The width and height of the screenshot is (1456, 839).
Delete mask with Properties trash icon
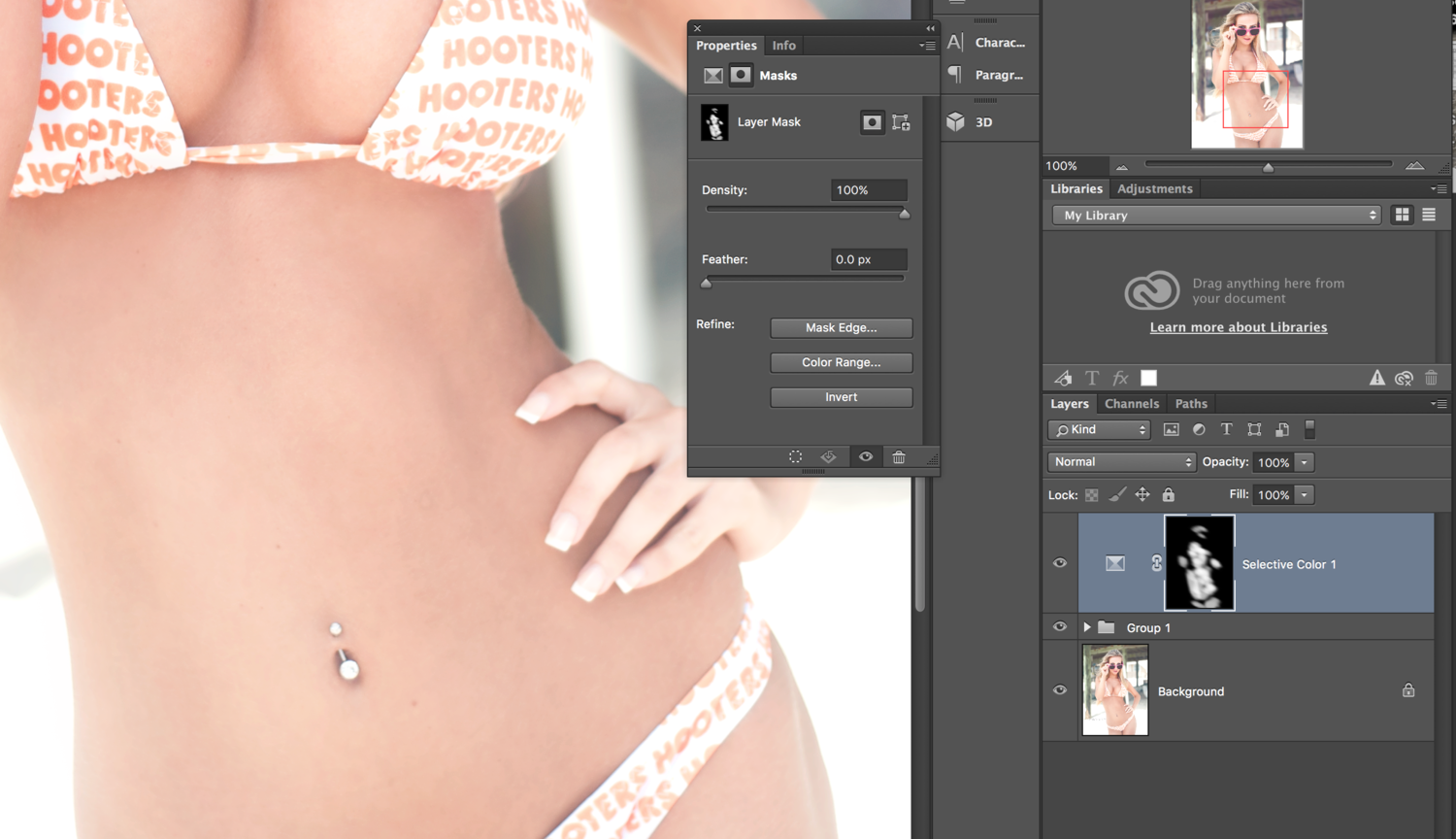[x=899, y=456]
